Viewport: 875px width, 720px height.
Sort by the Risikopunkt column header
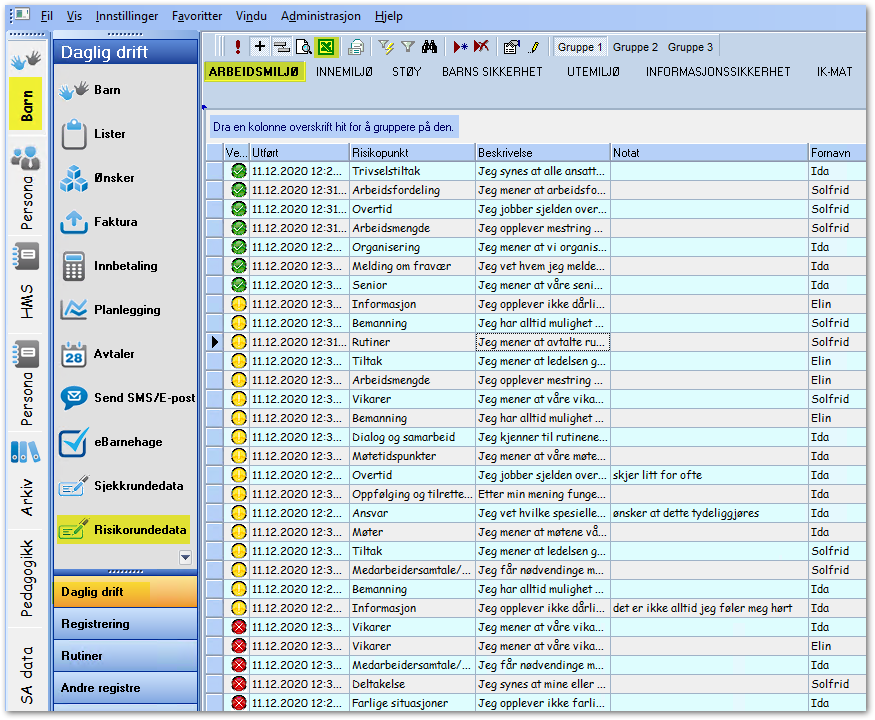tap(412, 152)
